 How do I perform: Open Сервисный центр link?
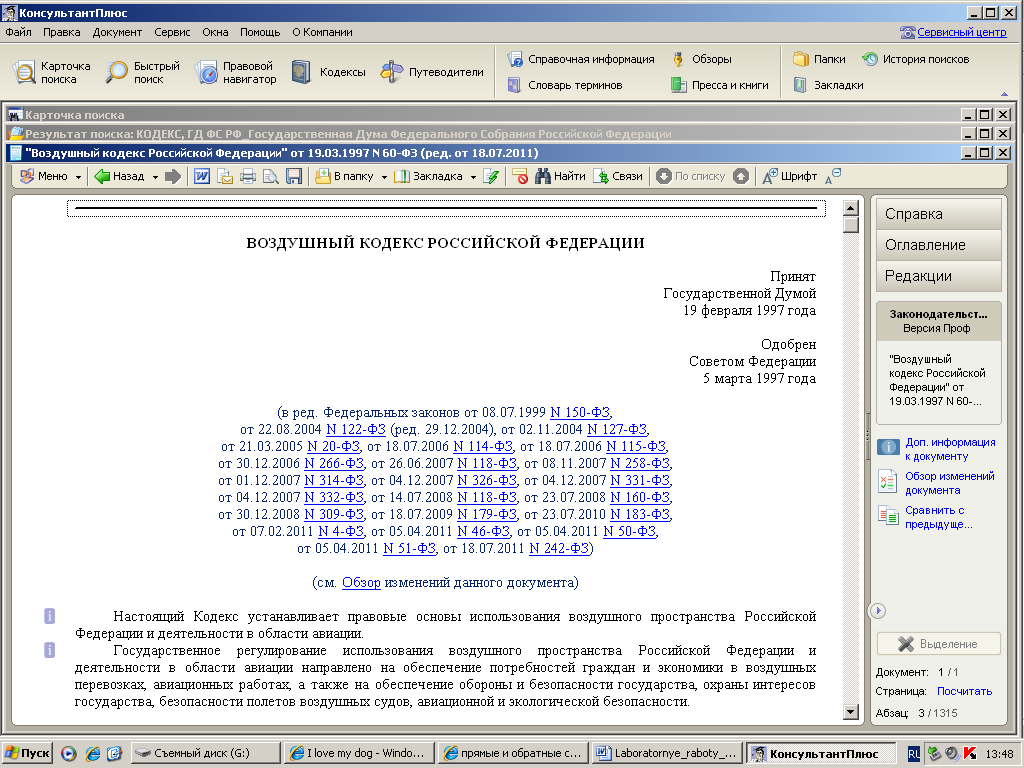tap(961, 32)
